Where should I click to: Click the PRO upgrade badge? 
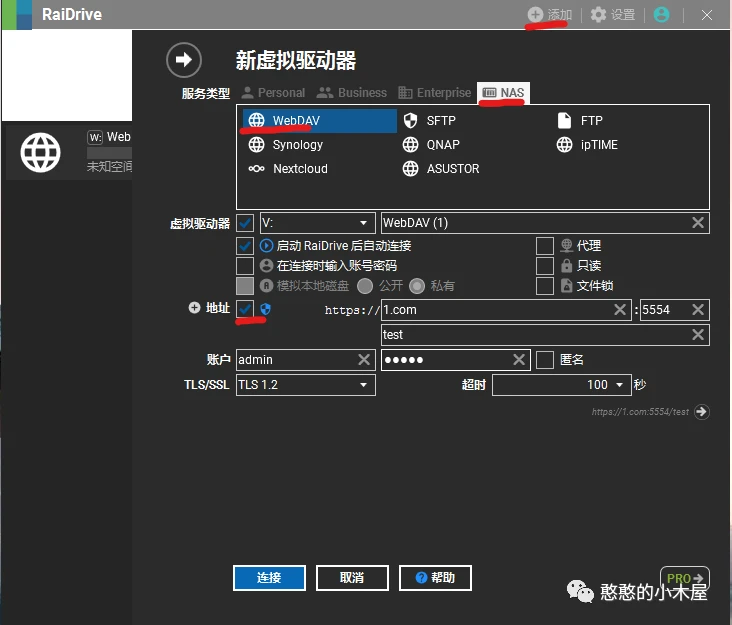(x=684, y=578)
